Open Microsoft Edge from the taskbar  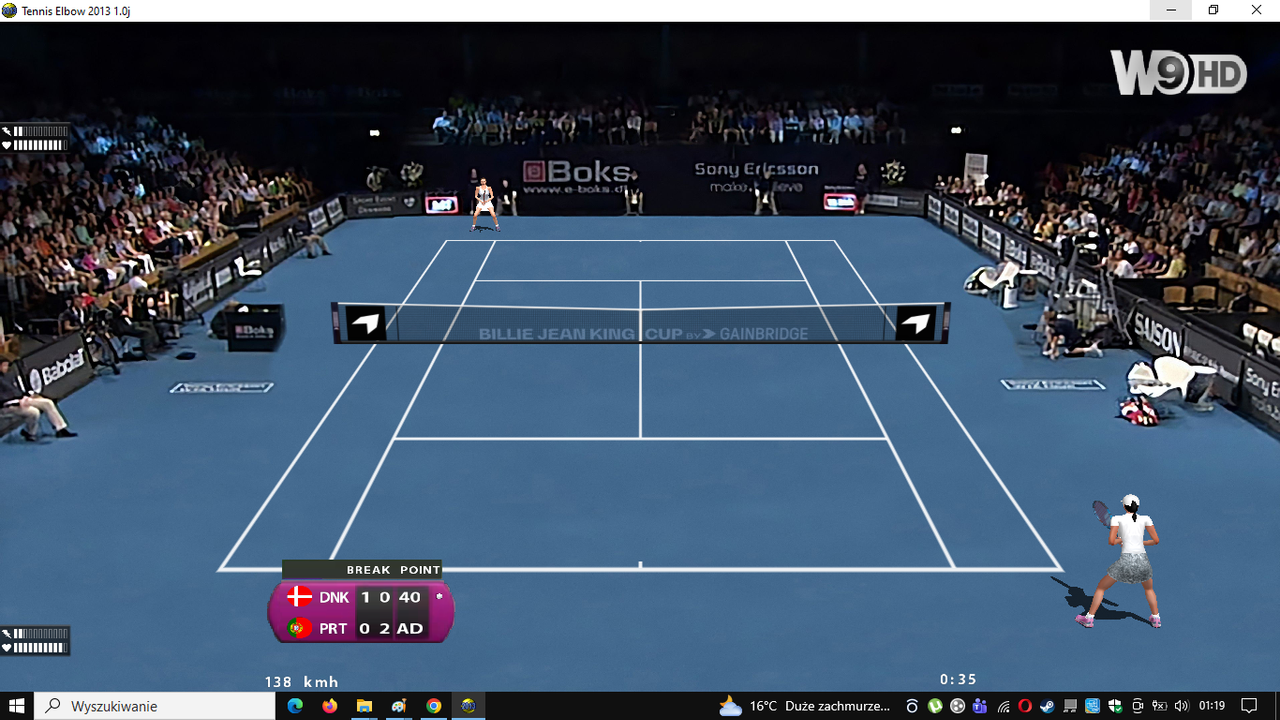[295, 706]
